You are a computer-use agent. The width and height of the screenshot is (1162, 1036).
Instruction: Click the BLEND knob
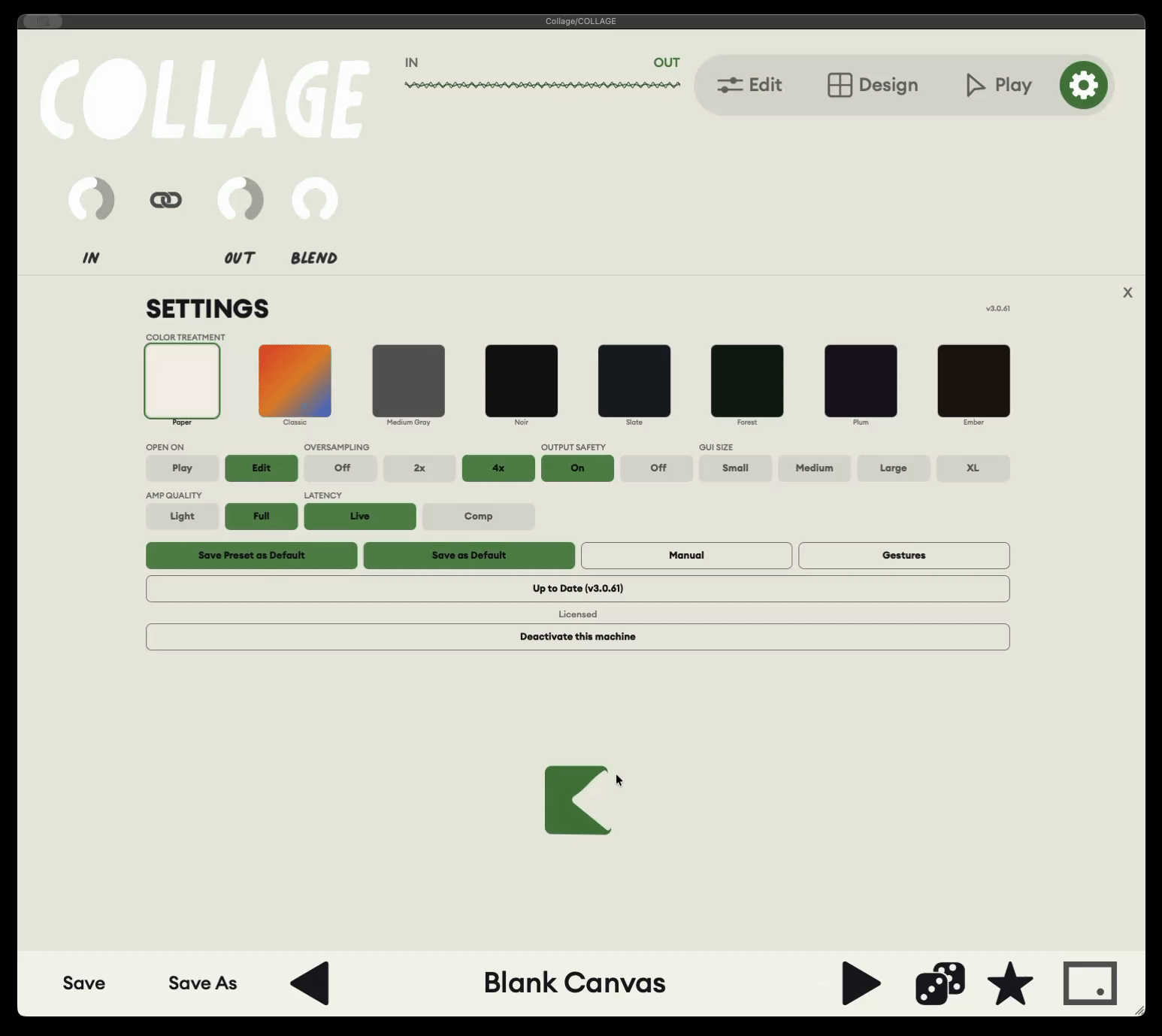tap(314, 200)
